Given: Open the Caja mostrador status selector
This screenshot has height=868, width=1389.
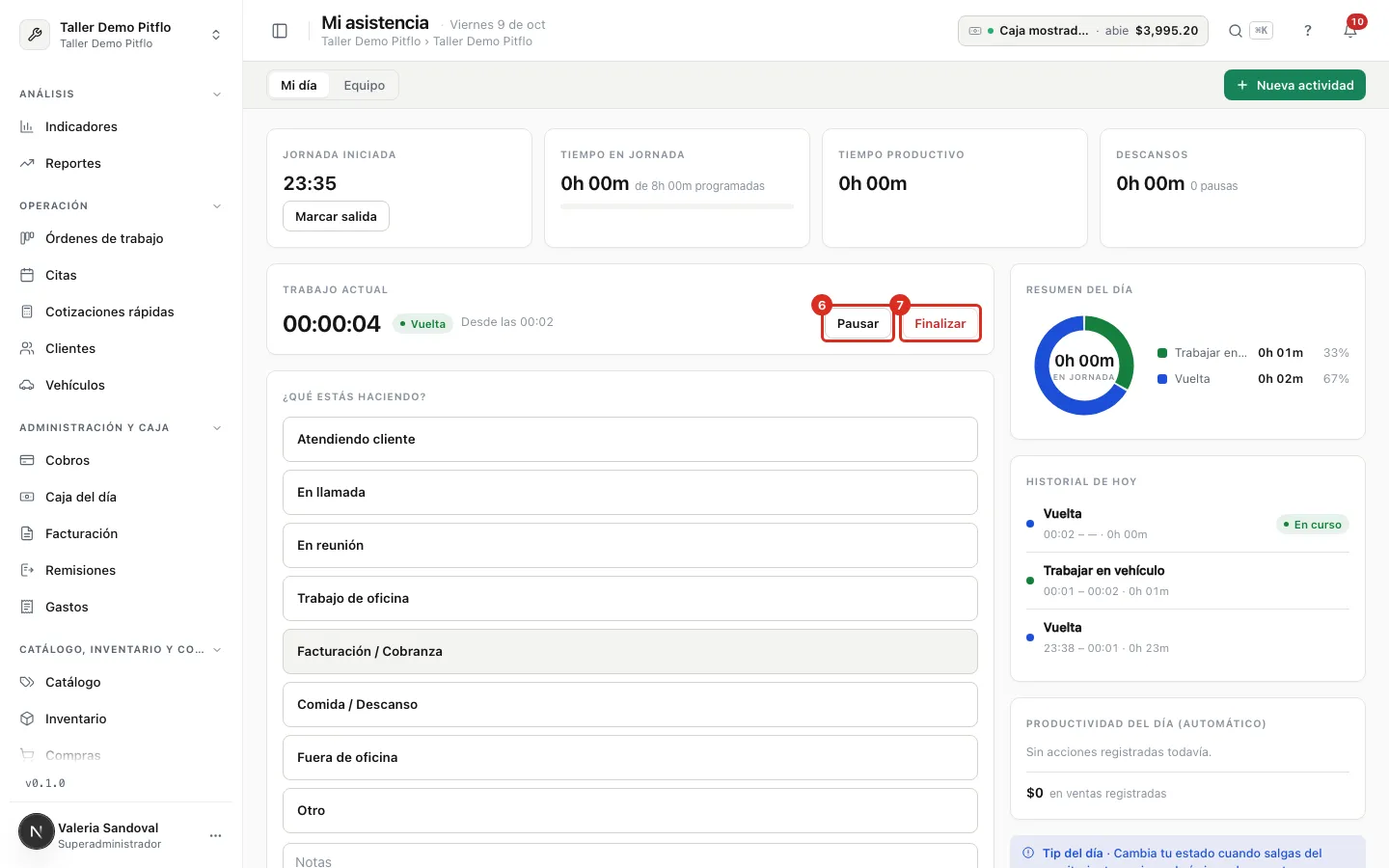Looking at the screenshot, I should (1082, 31).
